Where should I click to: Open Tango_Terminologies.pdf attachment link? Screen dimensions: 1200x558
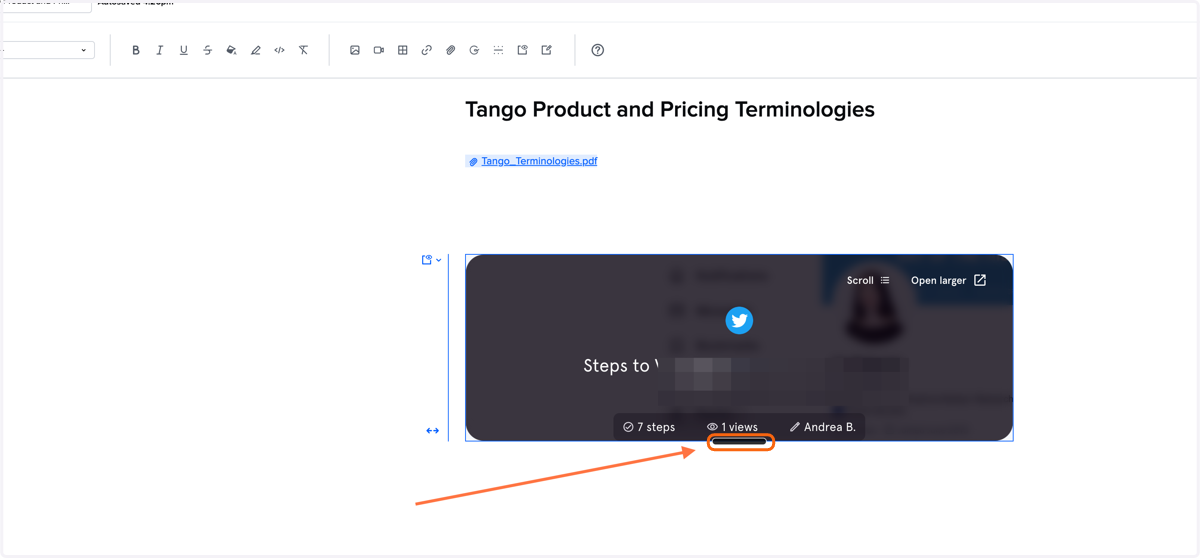539,161
